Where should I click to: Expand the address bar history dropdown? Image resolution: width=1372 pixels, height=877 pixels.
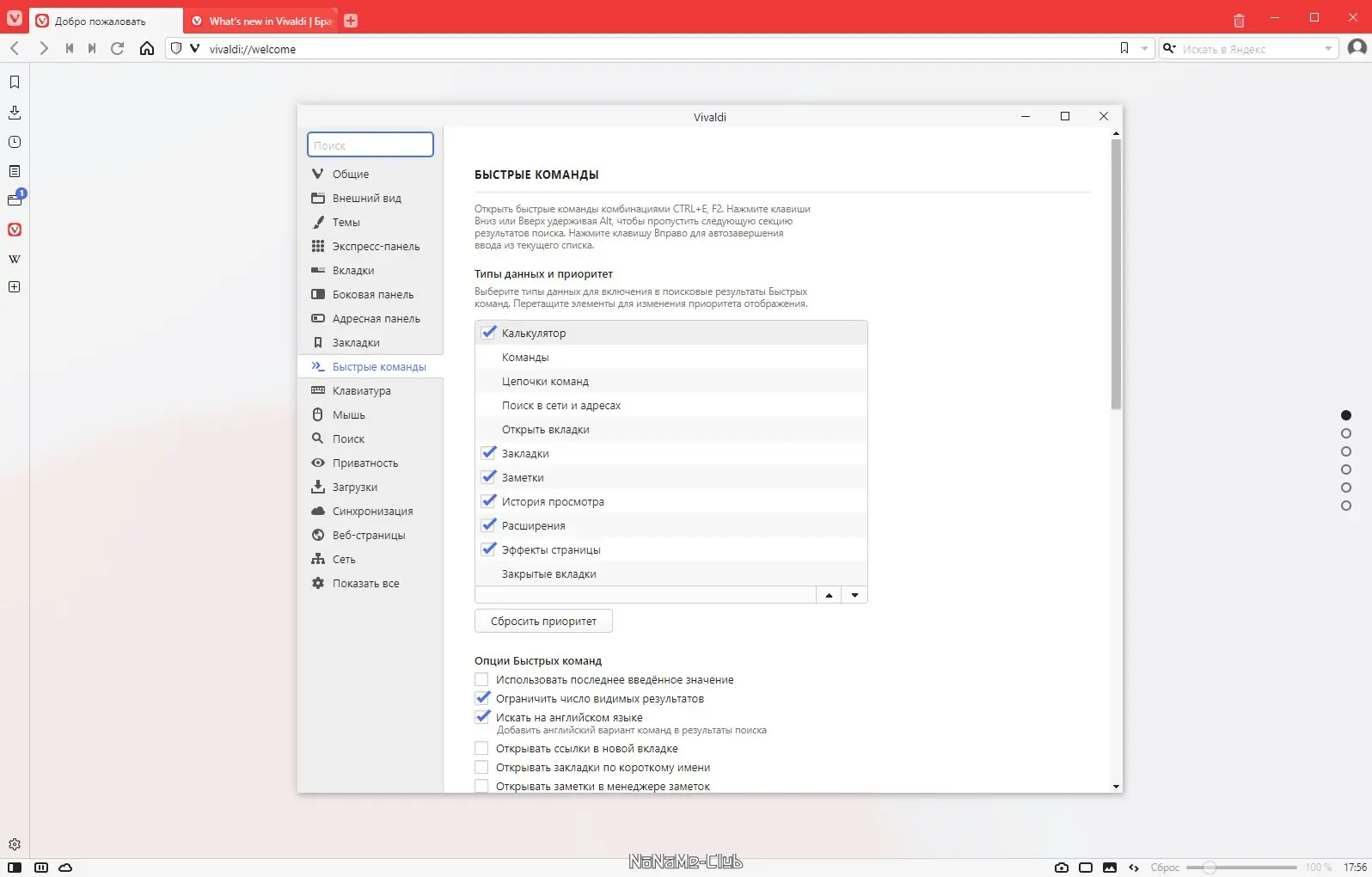pyautogui.click(x=1144, y=49)
